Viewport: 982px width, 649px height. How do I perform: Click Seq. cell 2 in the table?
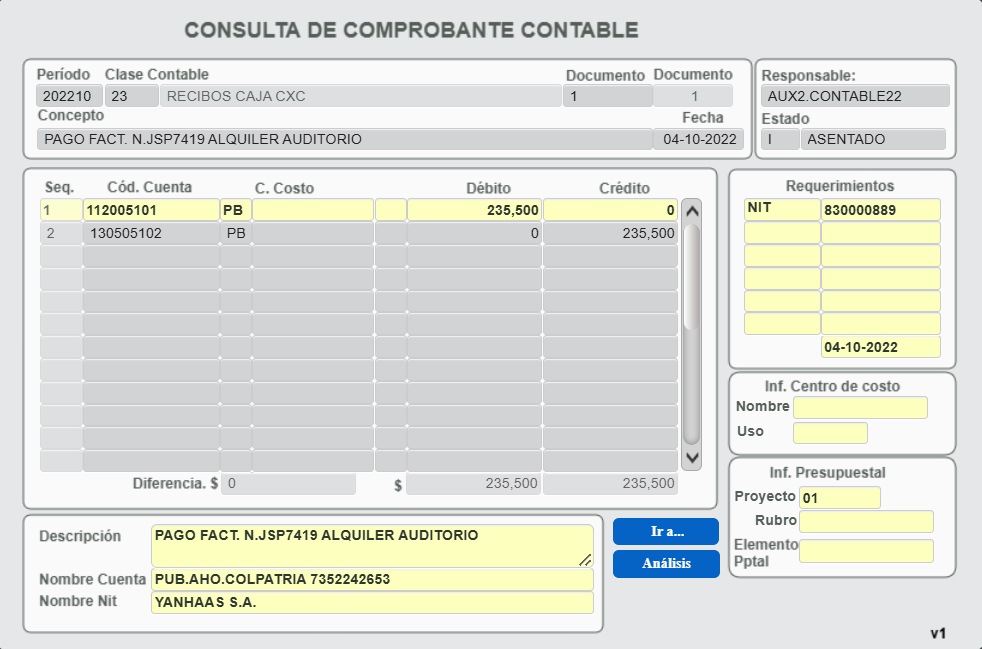coord(61,234)
